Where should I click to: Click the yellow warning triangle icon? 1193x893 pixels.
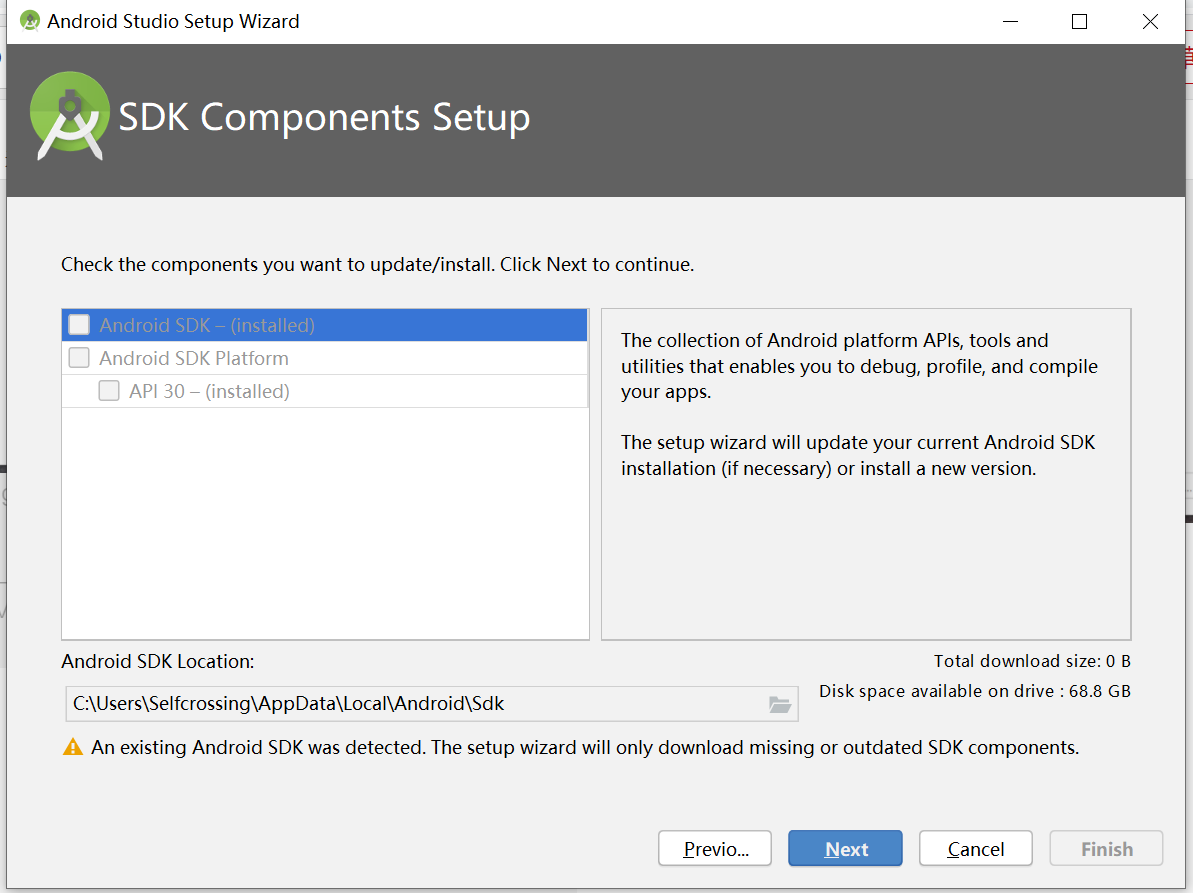[72, 747]
